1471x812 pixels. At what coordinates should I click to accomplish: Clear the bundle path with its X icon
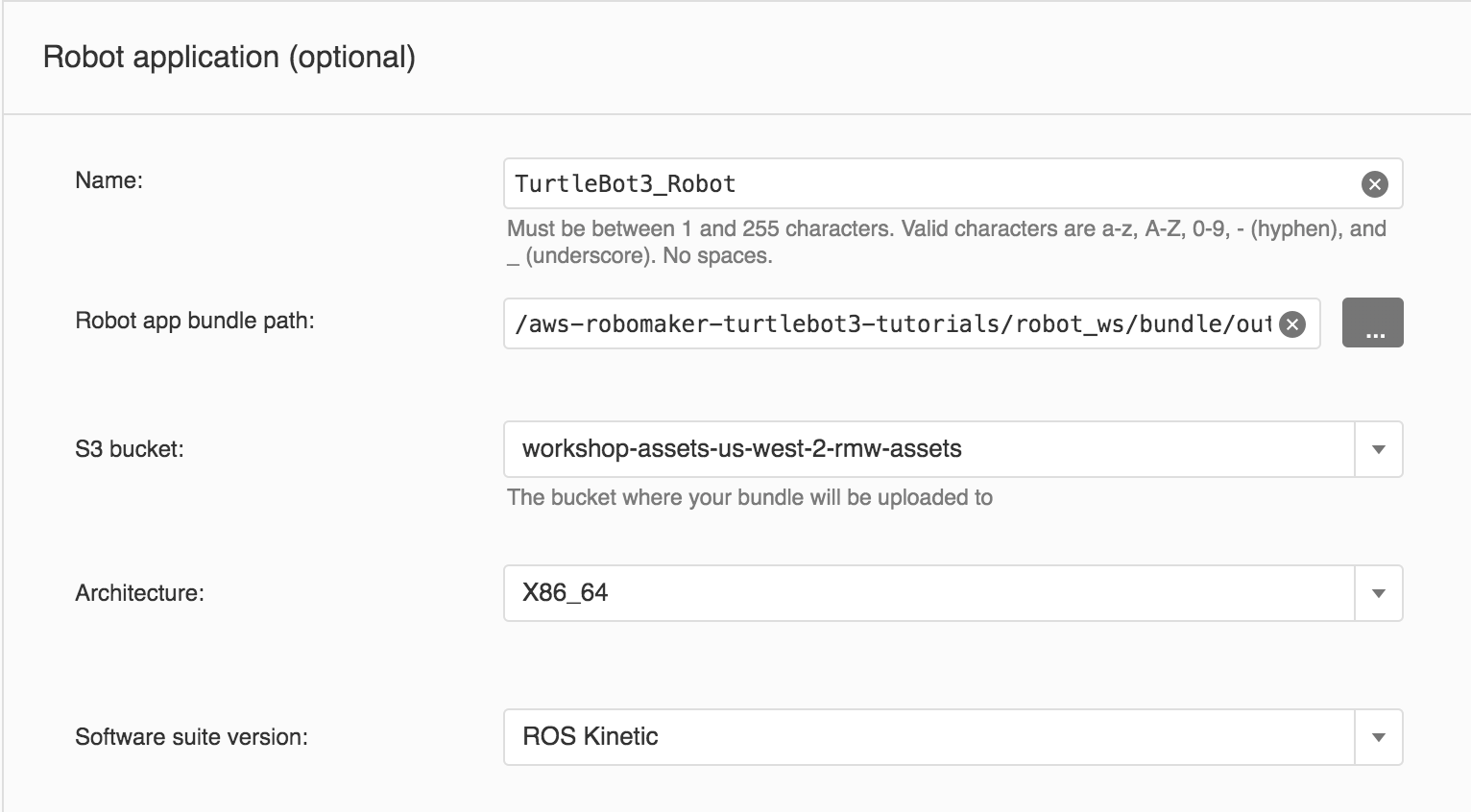pos(1292,324)
